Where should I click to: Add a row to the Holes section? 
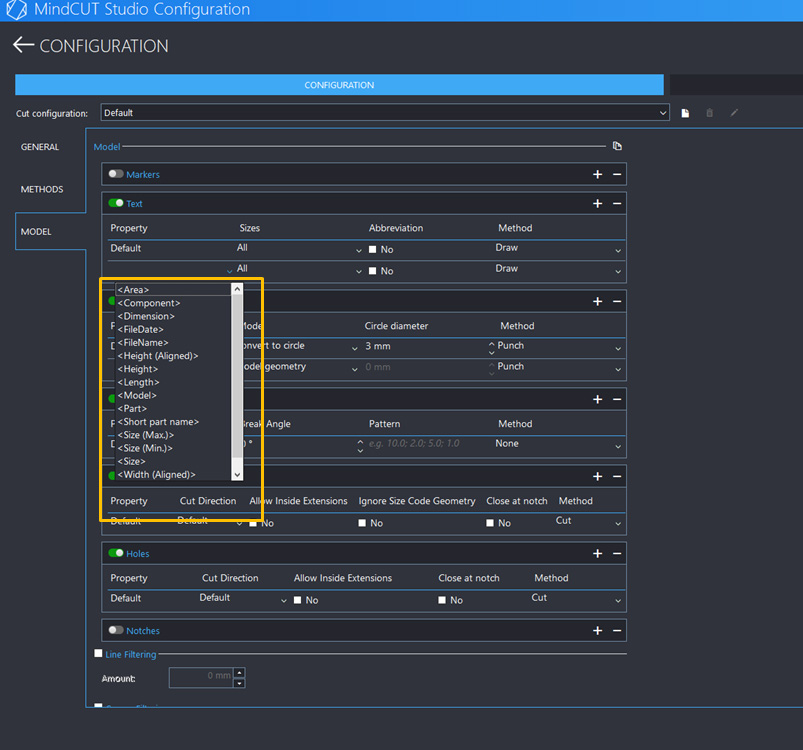(597, 553)
